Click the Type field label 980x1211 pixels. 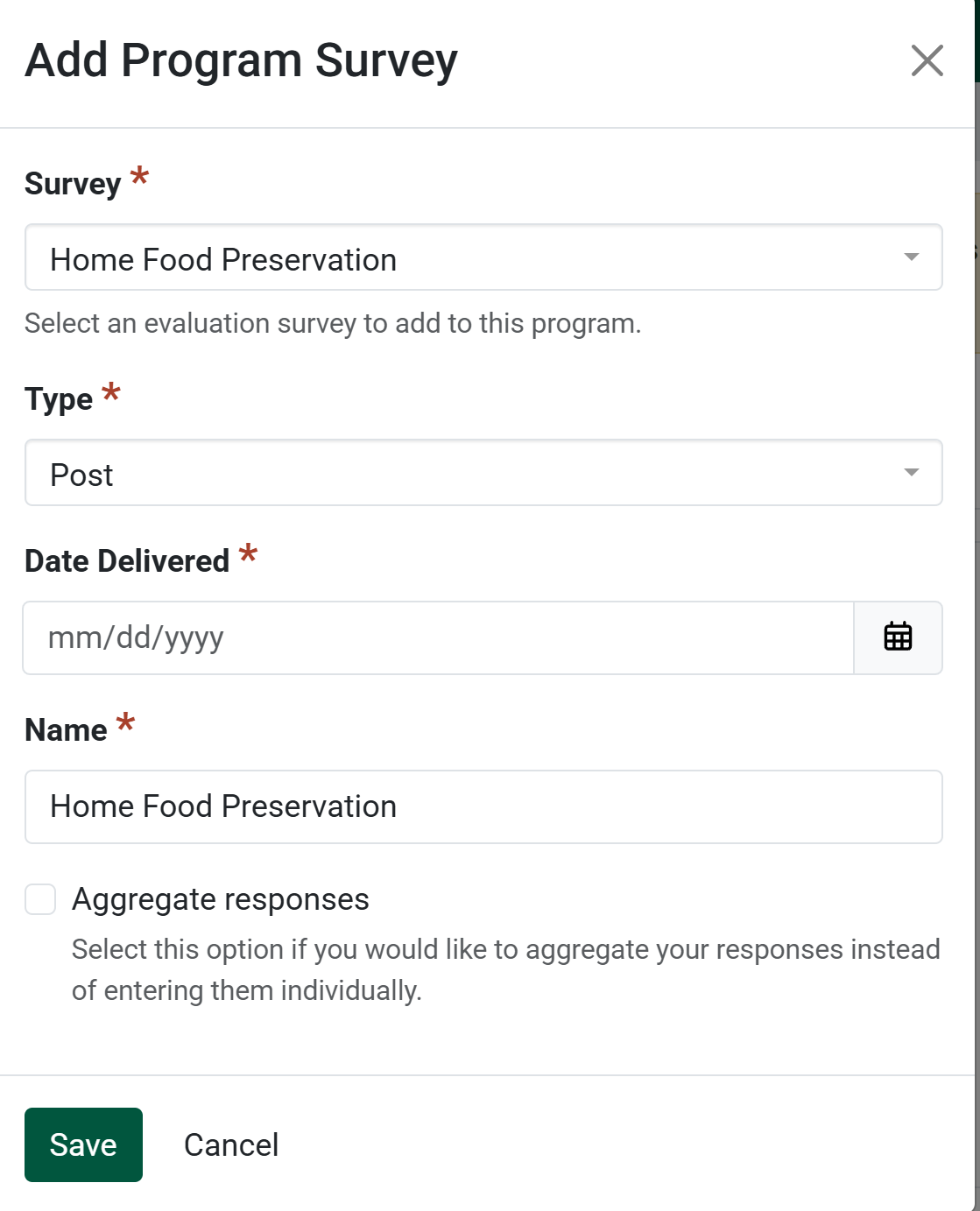(x=59, y=399)
